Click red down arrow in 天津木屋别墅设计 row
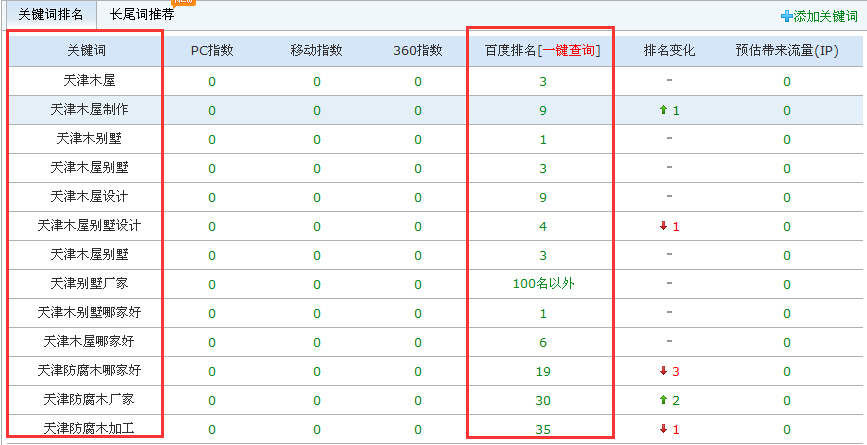The image size is (867, 445). [663, 226]
